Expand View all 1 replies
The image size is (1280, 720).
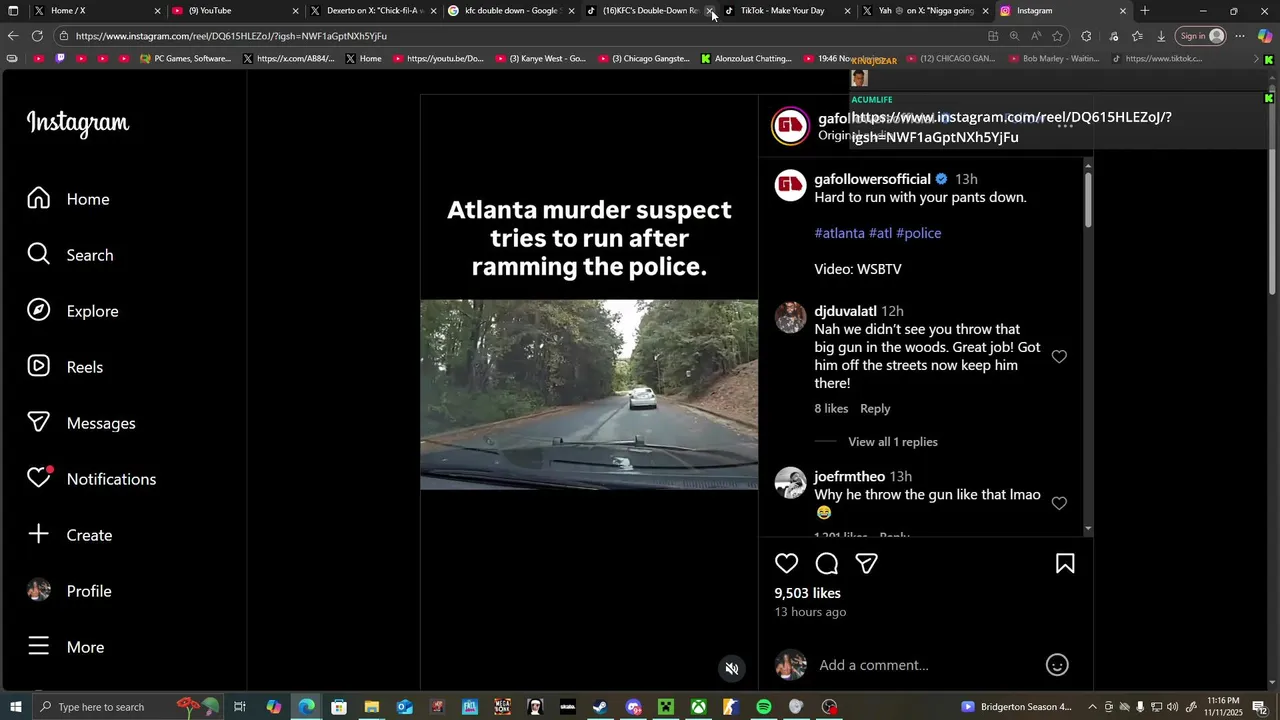pyautogui.click(x=893, y=442)
